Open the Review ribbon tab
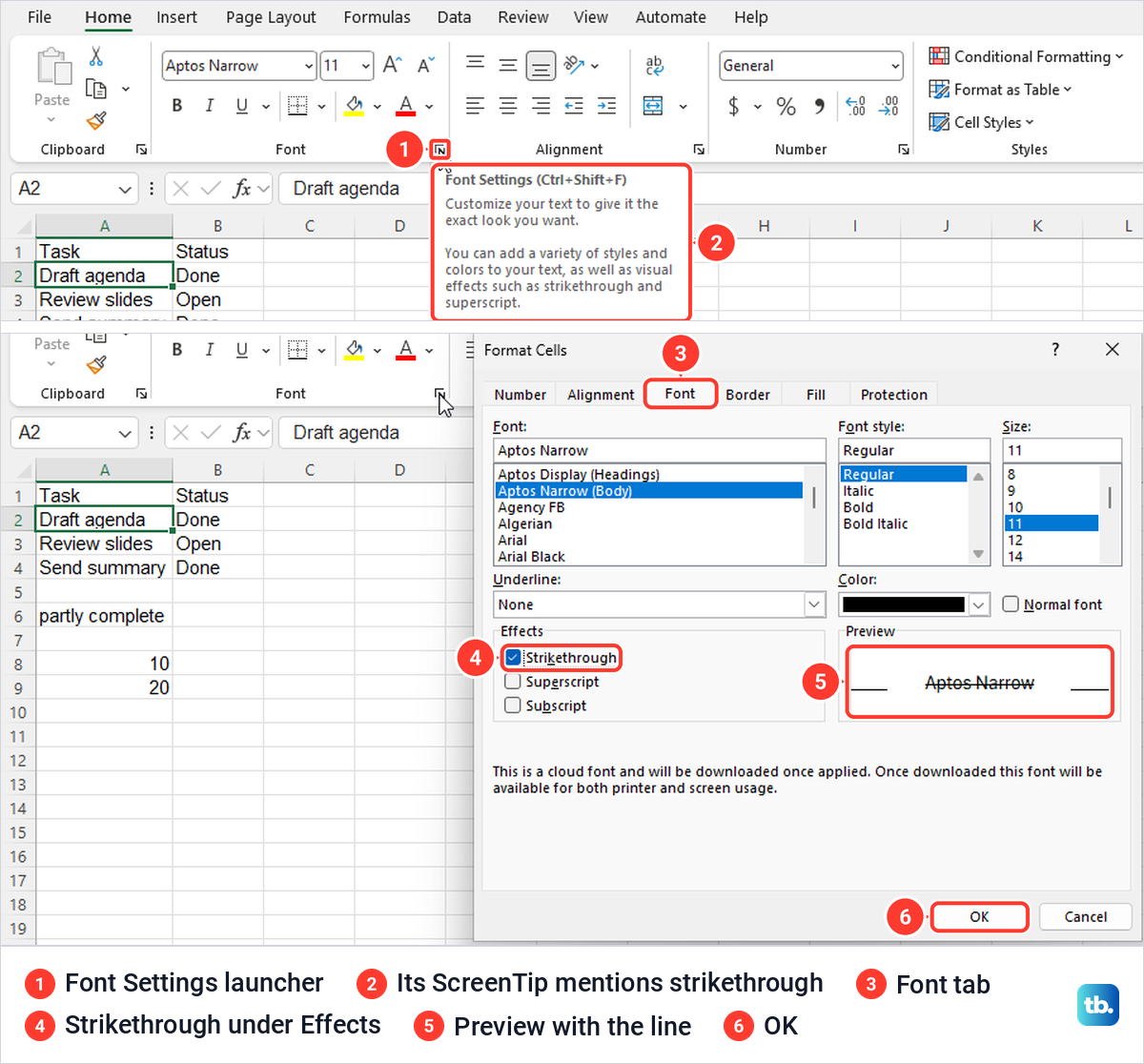This screenshot has height=1064, width=1144. coord(523,17)
